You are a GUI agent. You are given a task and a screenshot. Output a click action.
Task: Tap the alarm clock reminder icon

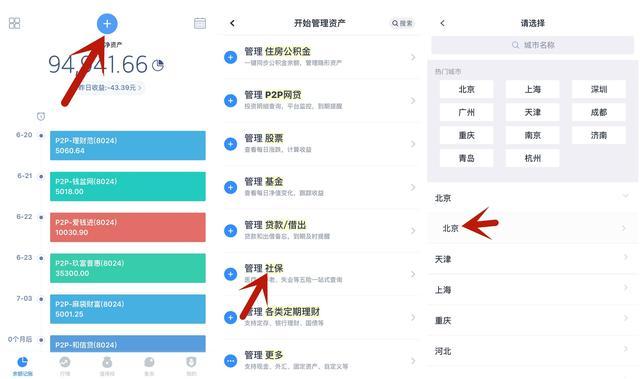pos(41,117)
